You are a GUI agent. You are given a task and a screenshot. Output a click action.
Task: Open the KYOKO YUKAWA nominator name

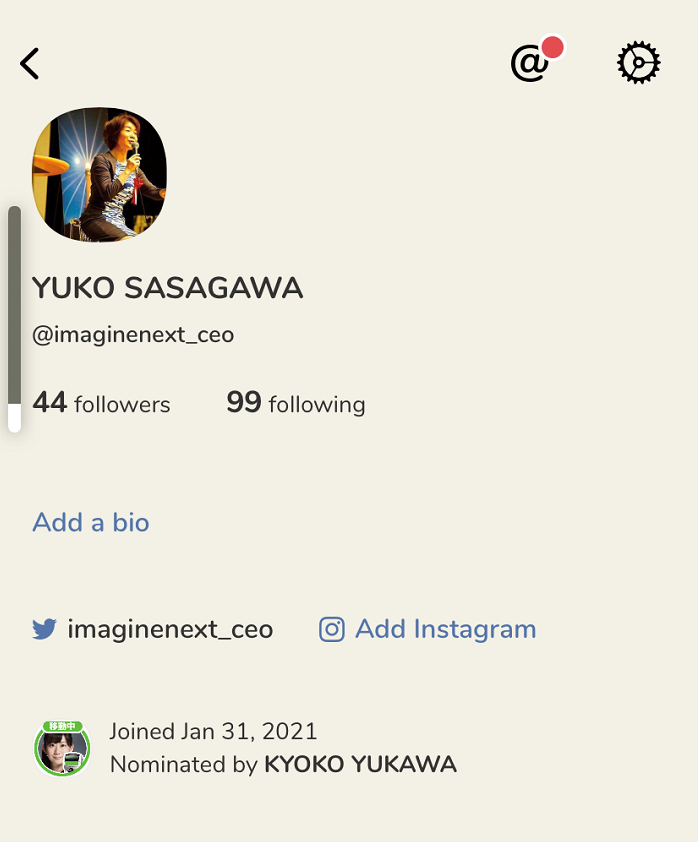360,764
